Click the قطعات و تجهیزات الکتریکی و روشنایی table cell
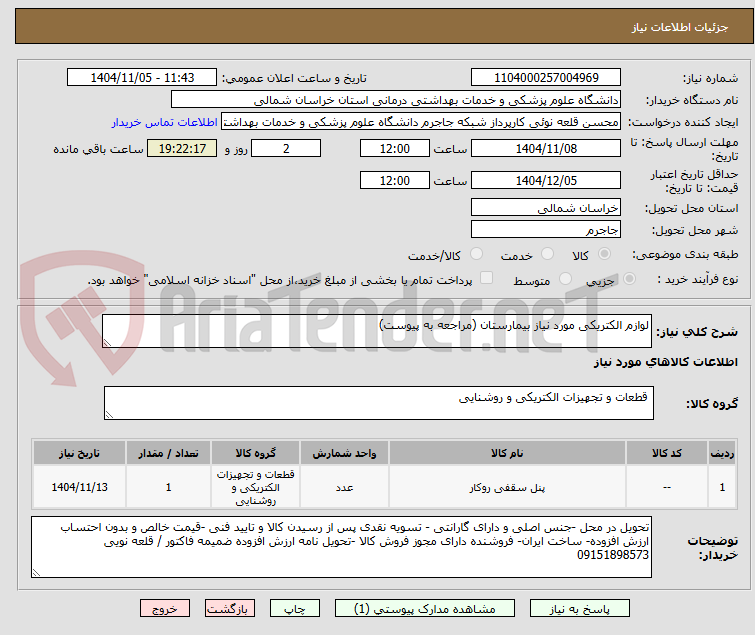 tap(255, 487)
